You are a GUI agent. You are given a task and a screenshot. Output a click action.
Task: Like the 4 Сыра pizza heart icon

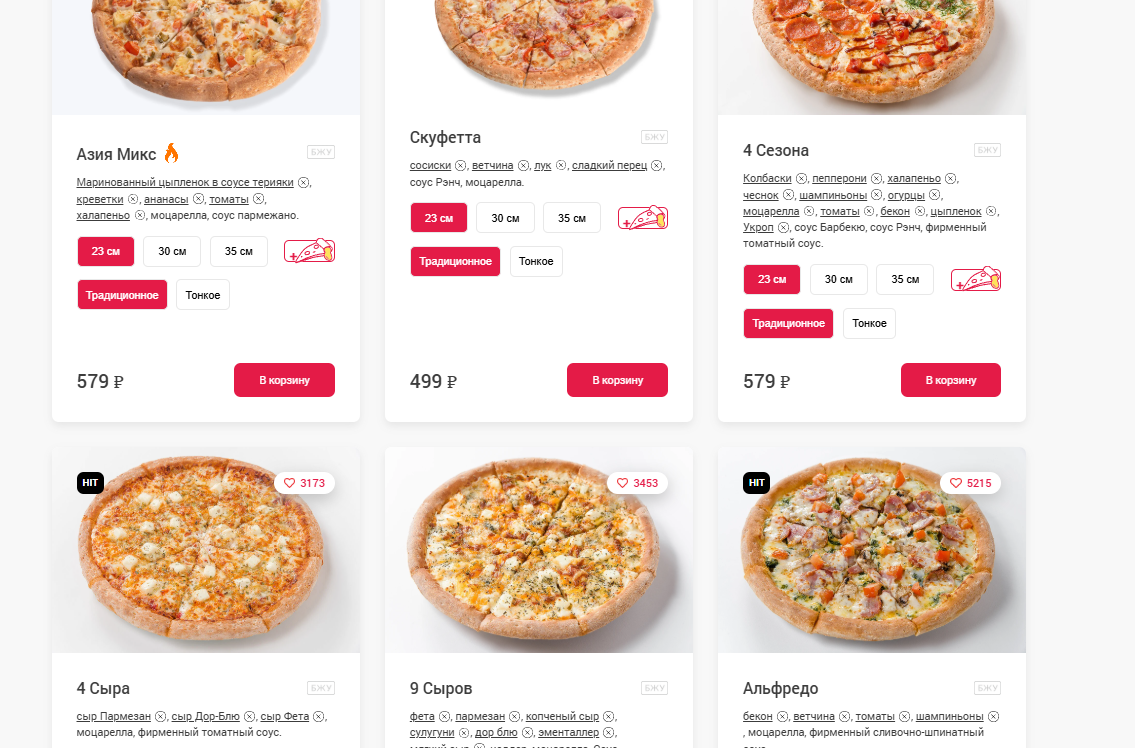click(290, 483)
